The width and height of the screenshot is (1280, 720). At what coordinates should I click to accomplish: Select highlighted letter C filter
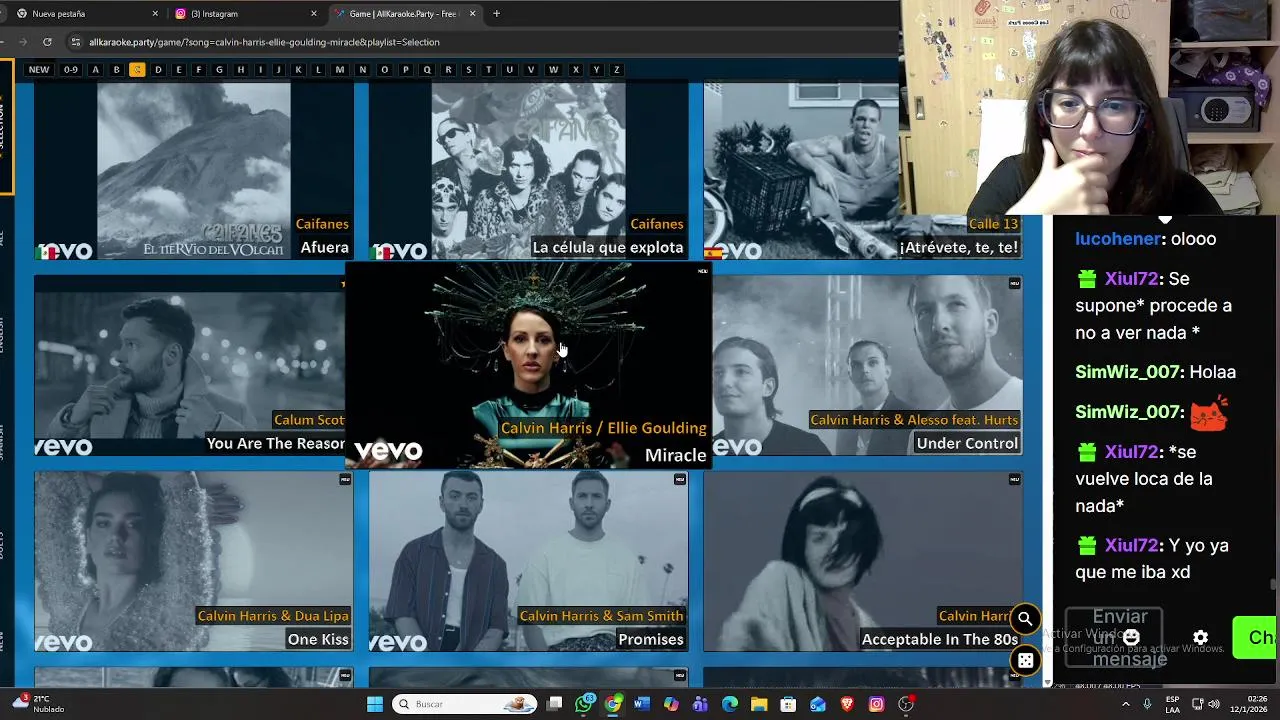click(x=137, y=70)
